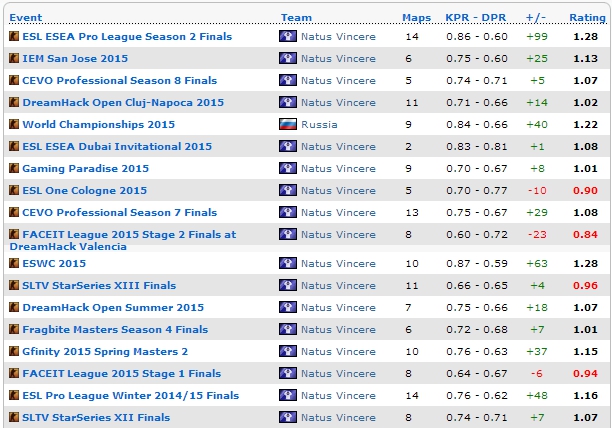This screenshot has height=428, width=612.
Task: Click the game icon beside ESL Pro League Winter 2014/15
Action: [x=14, y=395]
